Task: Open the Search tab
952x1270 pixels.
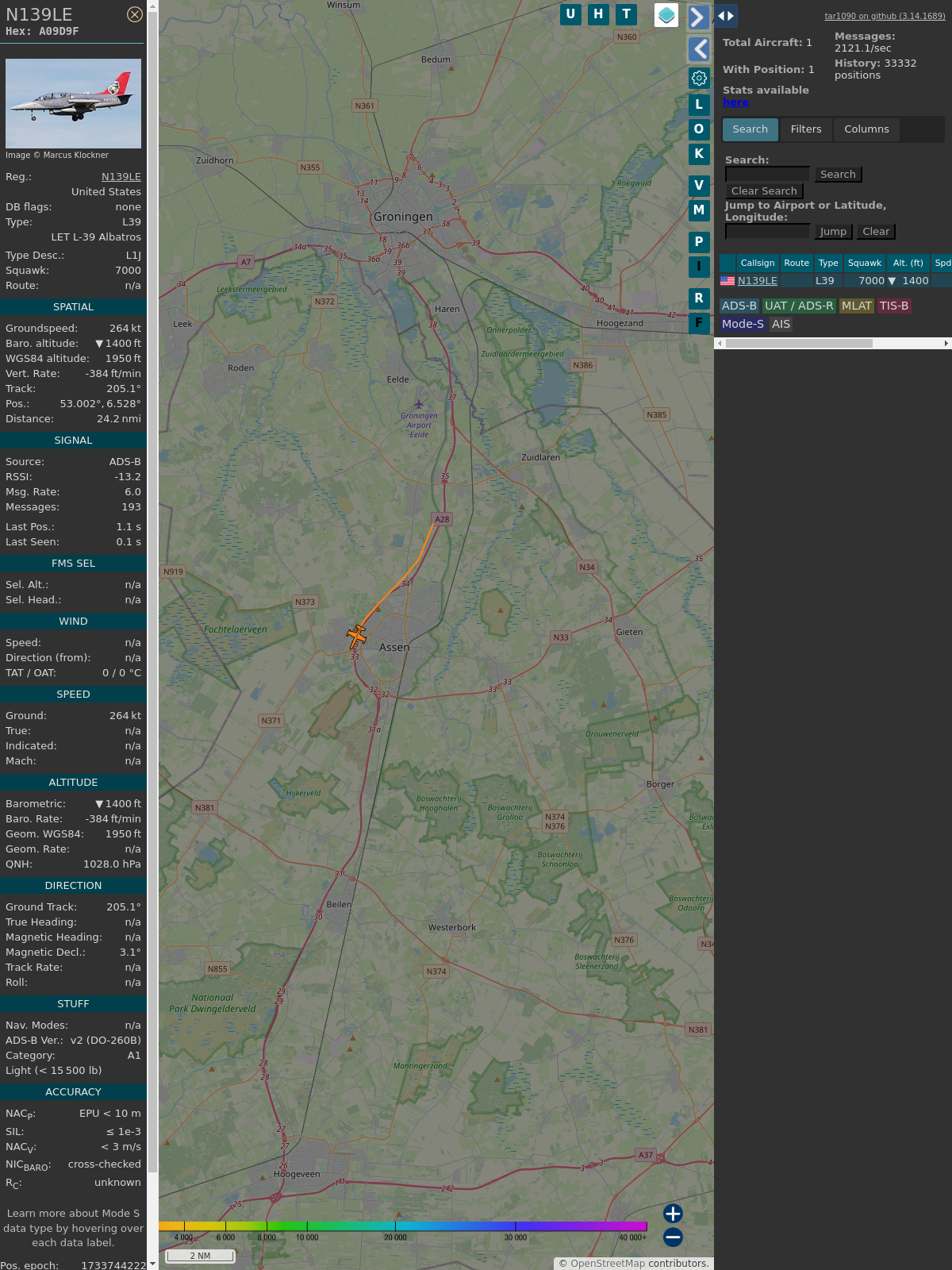Action: pyautogui.click(x=750, y=129)
